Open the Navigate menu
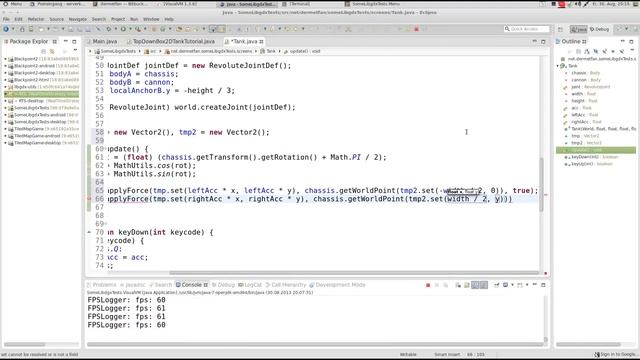Viewport: 640px width, 360px height. click(x=78, y=19)
